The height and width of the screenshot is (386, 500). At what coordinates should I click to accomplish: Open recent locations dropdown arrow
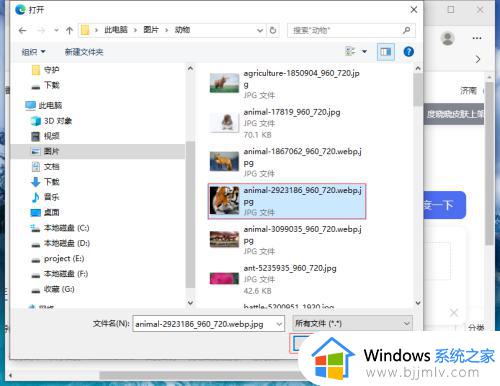coord(56,31)
